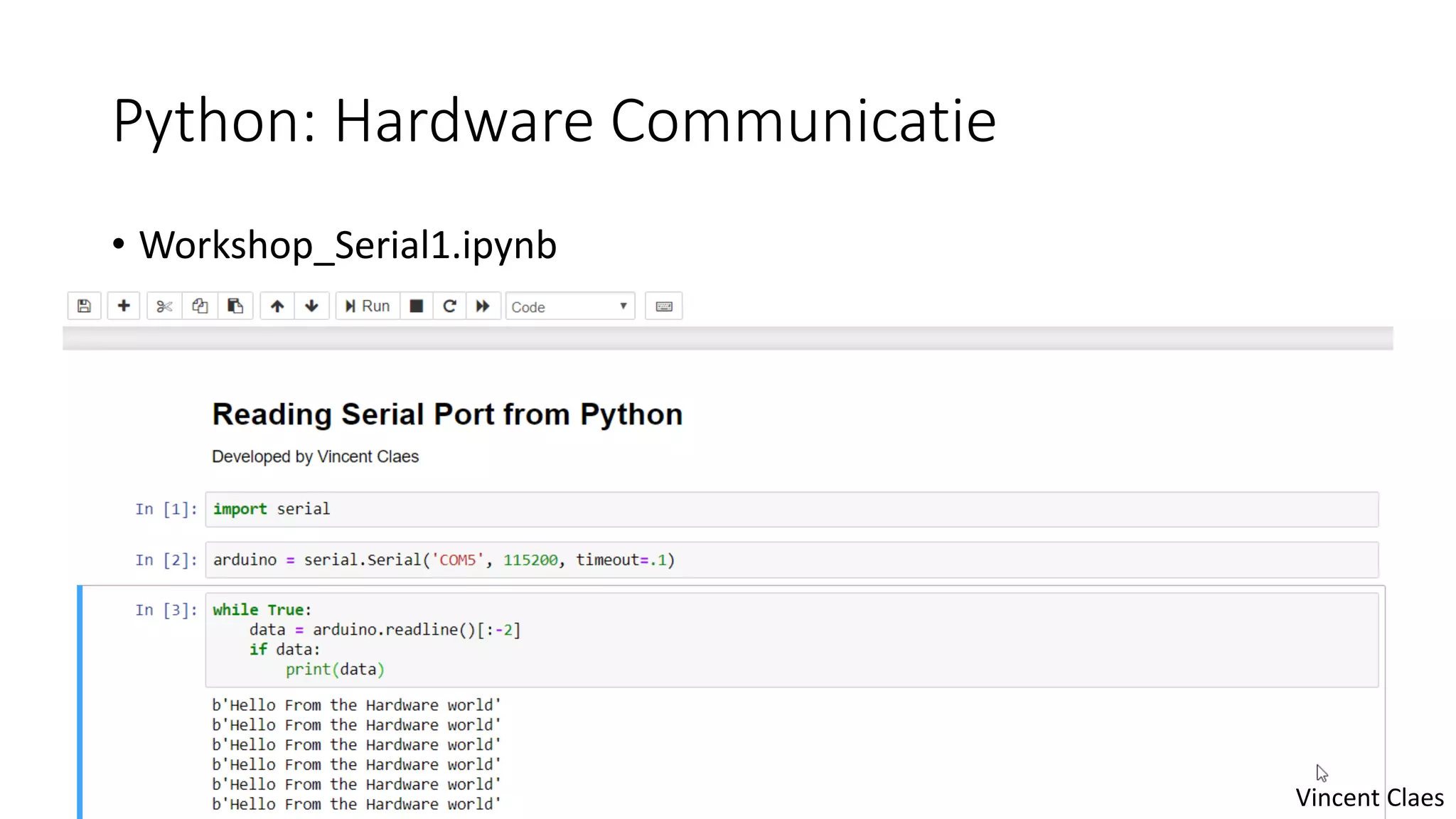Click the print(data) line in cell 3
The image size is (1456, 819).
click(335, 670)
